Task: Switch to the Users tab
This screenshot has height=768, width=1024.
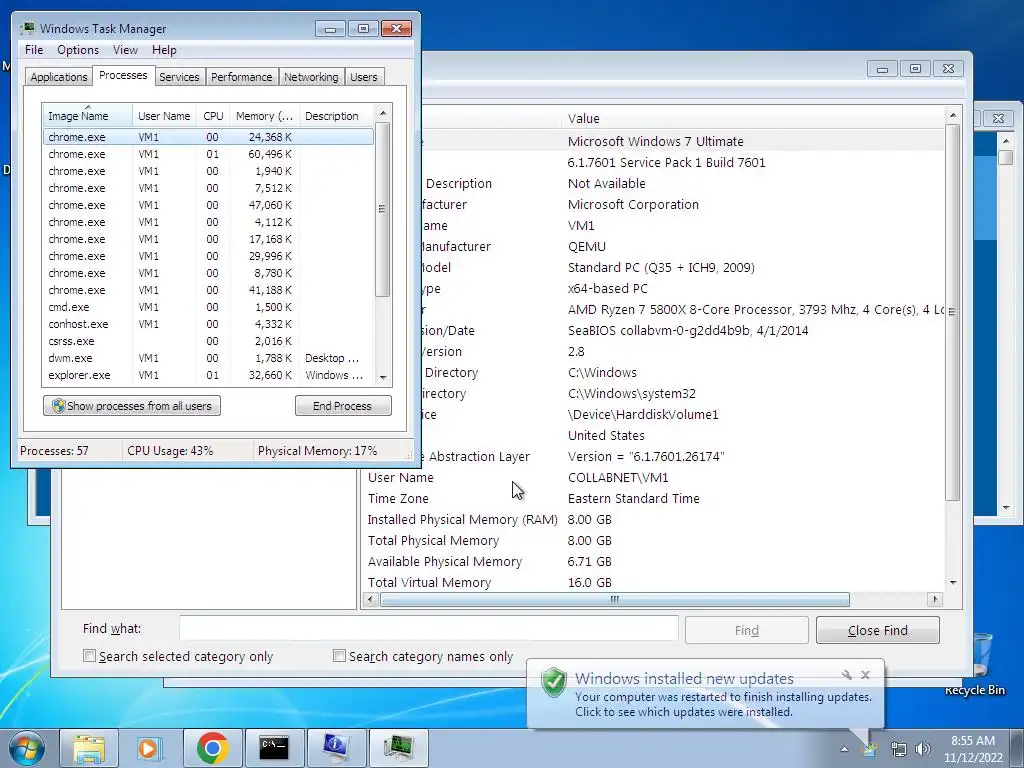Action: coord(364,77)
